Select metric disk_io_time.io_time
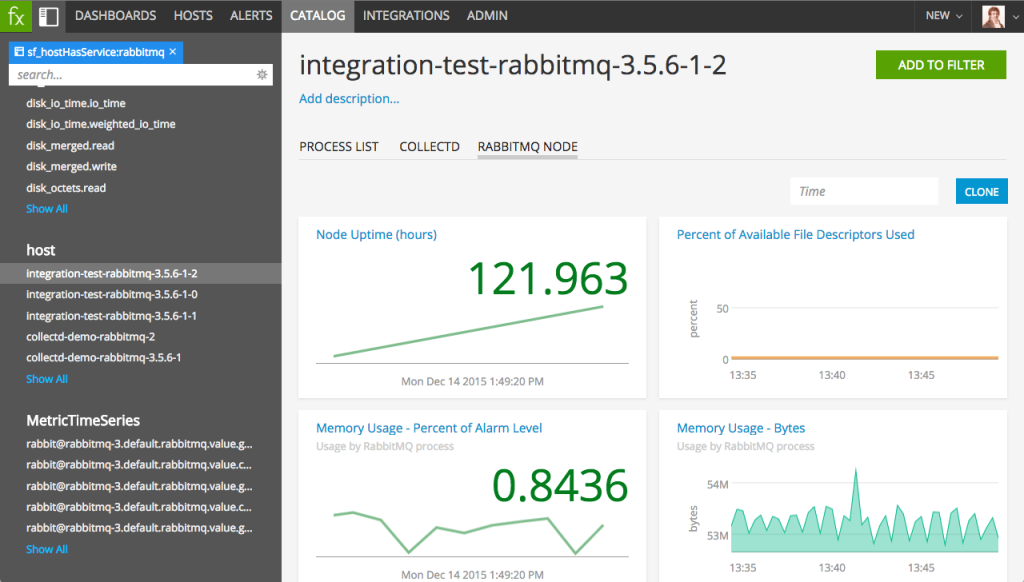This screenshot has width=1024, height=582. (76, 103)
